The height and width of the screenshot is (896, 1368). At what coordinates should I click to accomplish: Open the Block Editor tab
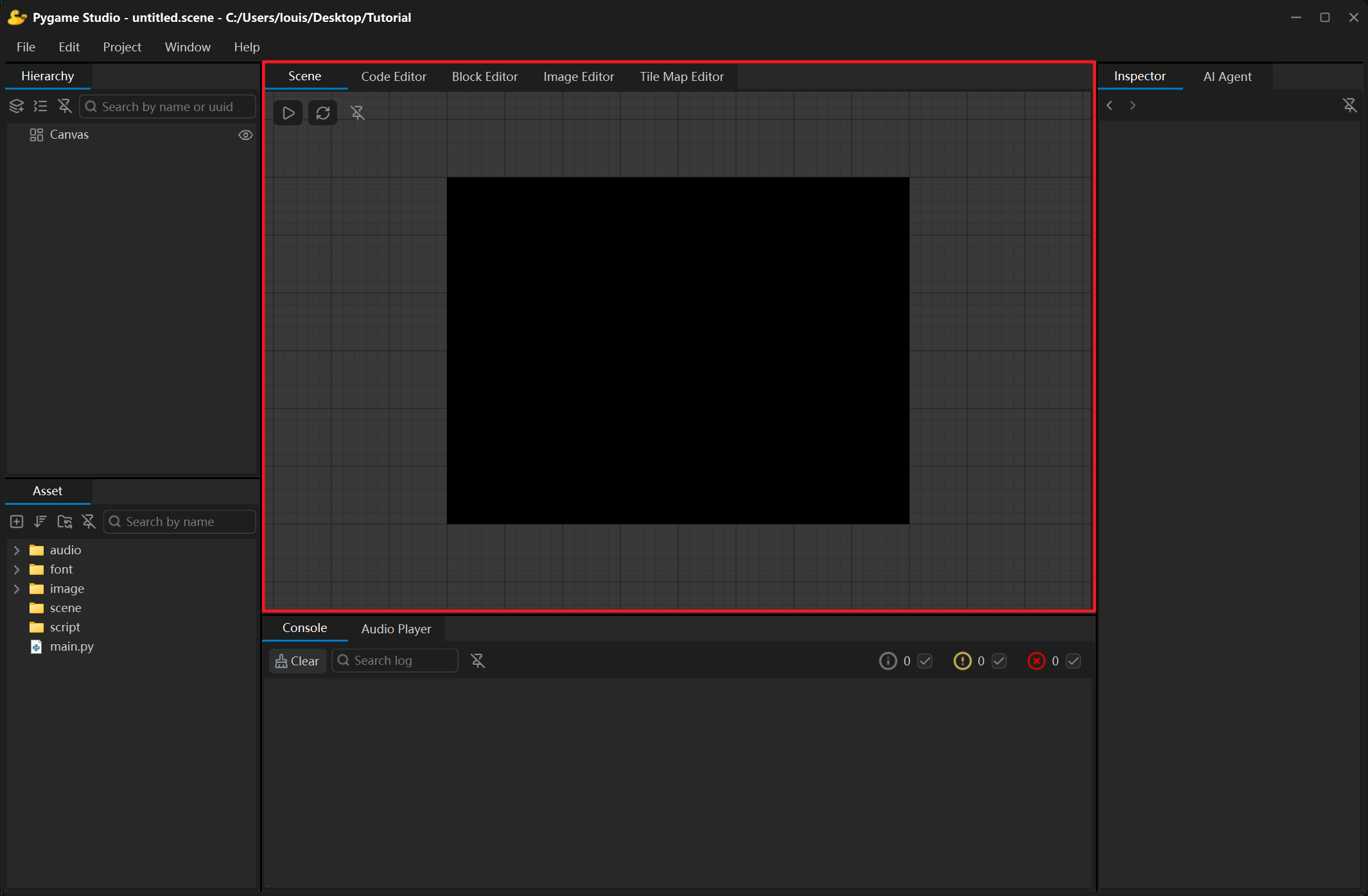(x=485, y=76)
